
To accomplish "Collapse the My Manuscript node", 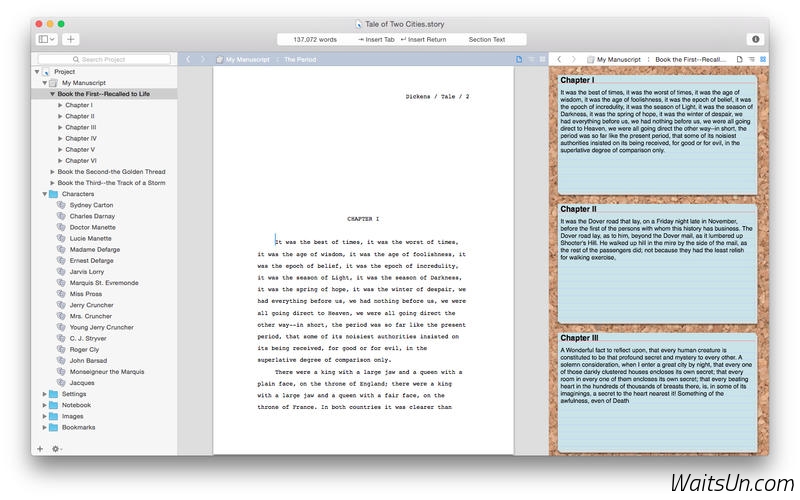I will [44, 83].
